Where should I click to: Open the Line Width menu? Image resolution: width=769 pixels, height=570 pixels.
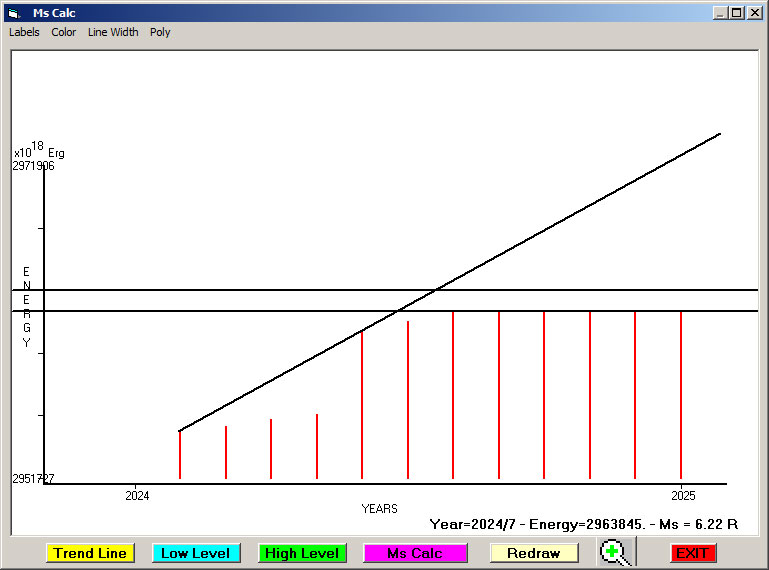113,32
